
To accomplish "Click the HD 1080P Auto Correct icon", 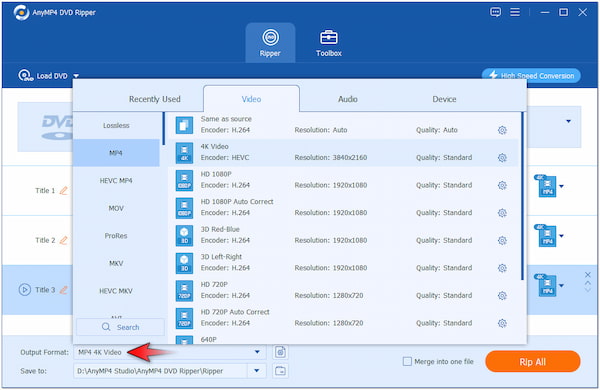I will click(x=184, y=208).
